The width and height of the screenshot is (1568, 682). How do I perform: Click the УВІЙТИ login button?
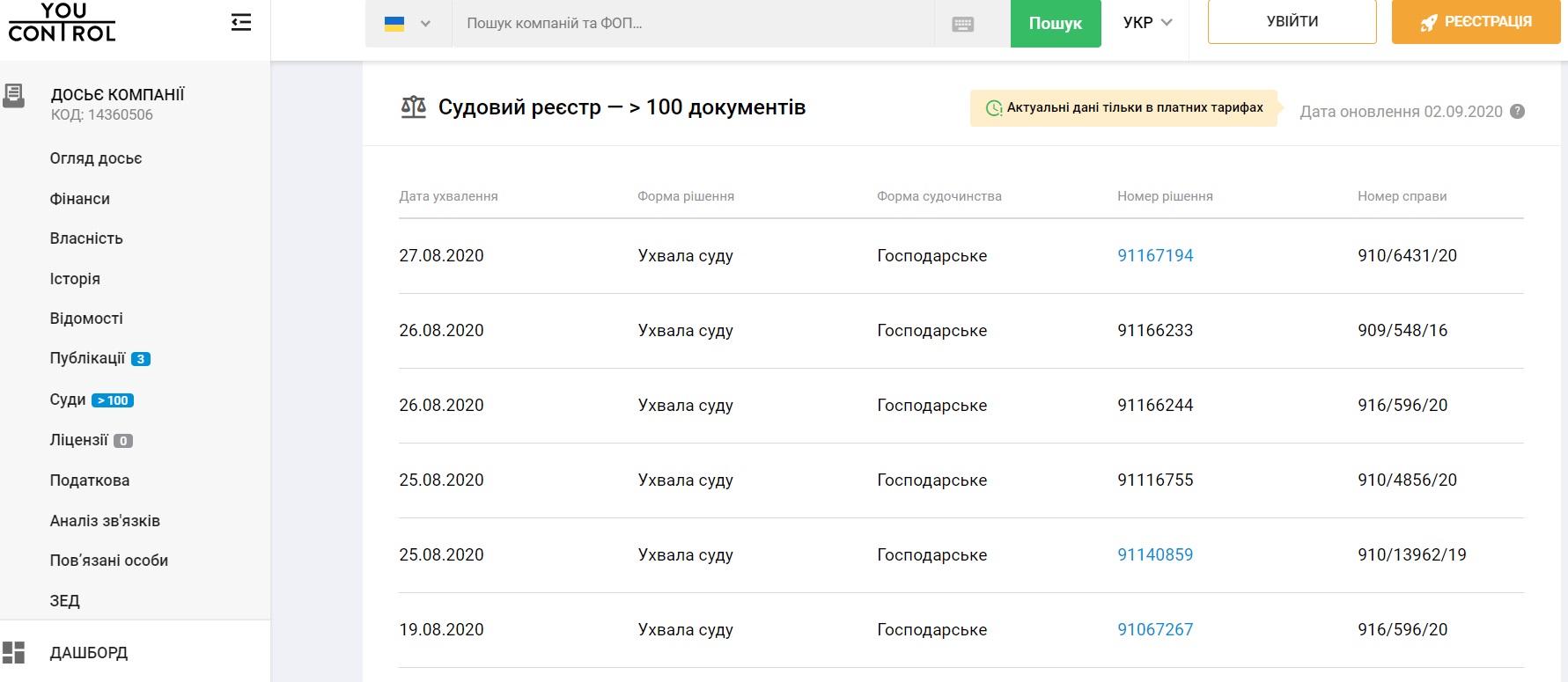coord(1292,22)
